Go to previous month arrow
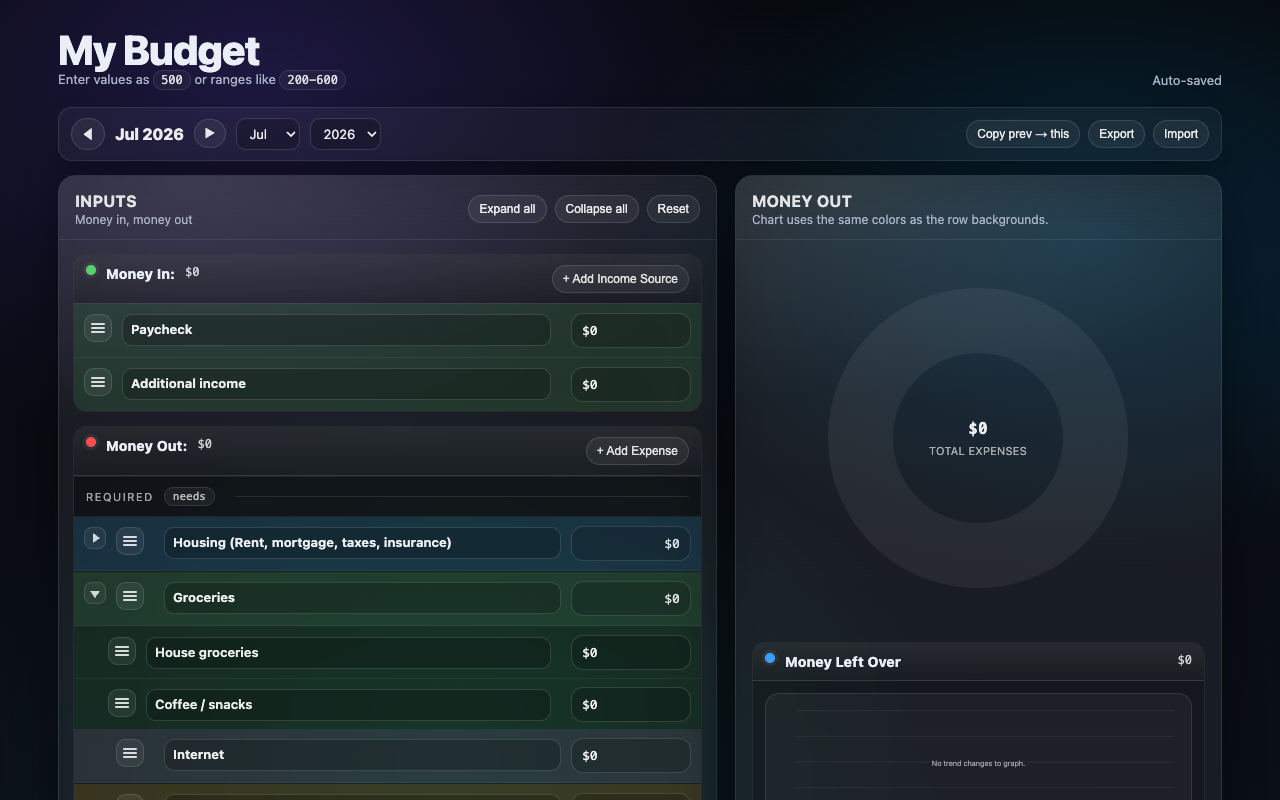Image resolution: width=1280 pixels, height=800 pixels. tap(88, 134)
